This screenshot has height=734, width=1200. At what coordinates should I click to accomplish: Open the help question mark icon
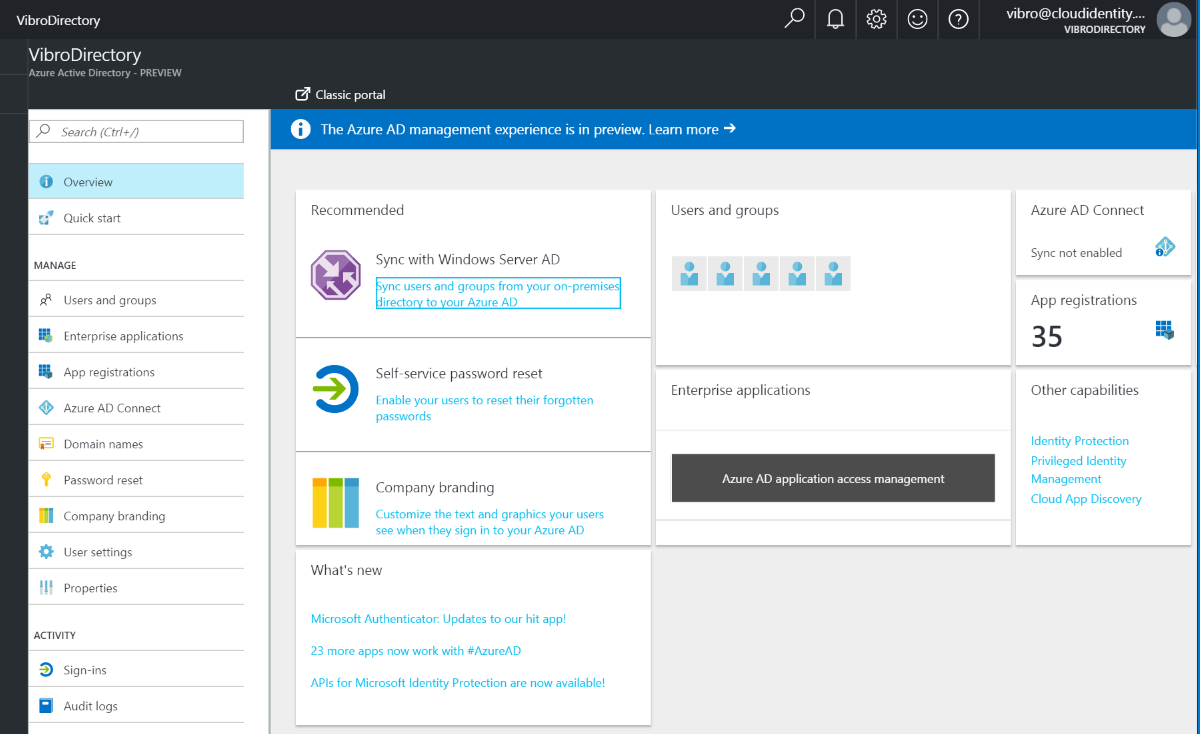click(x=959, y=19)
